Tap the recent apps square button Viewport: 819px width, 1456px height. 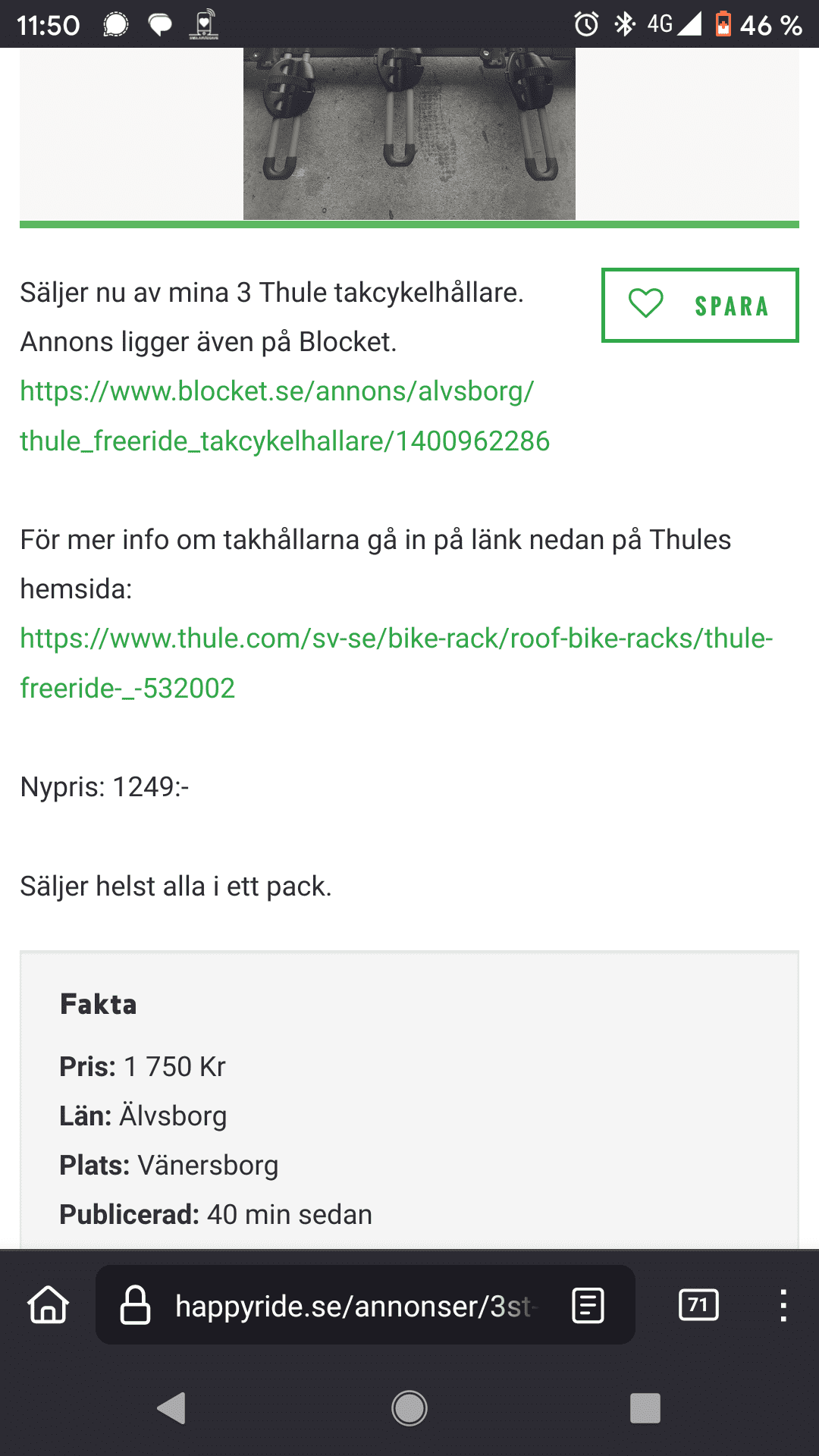click(645, 1408)
